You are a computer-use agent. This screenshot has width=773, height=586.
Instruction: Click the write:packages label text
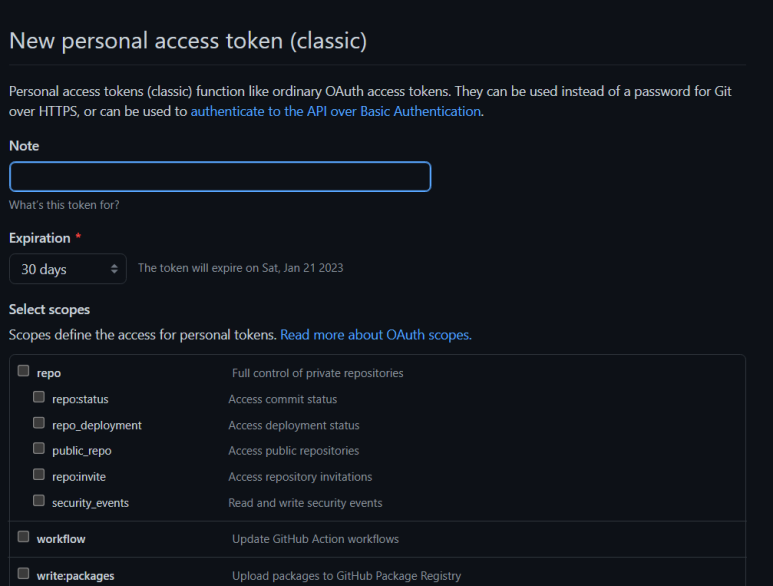click(x=75, y=576)
